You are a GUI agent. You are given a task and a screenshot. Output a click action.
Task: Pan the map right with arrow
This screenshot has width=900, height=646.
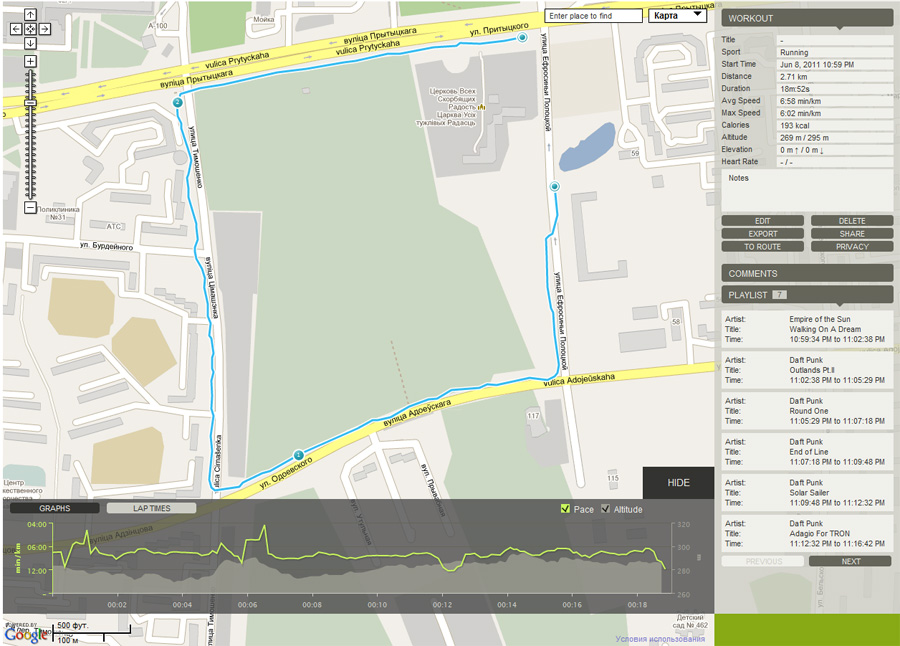click(45, 29)
